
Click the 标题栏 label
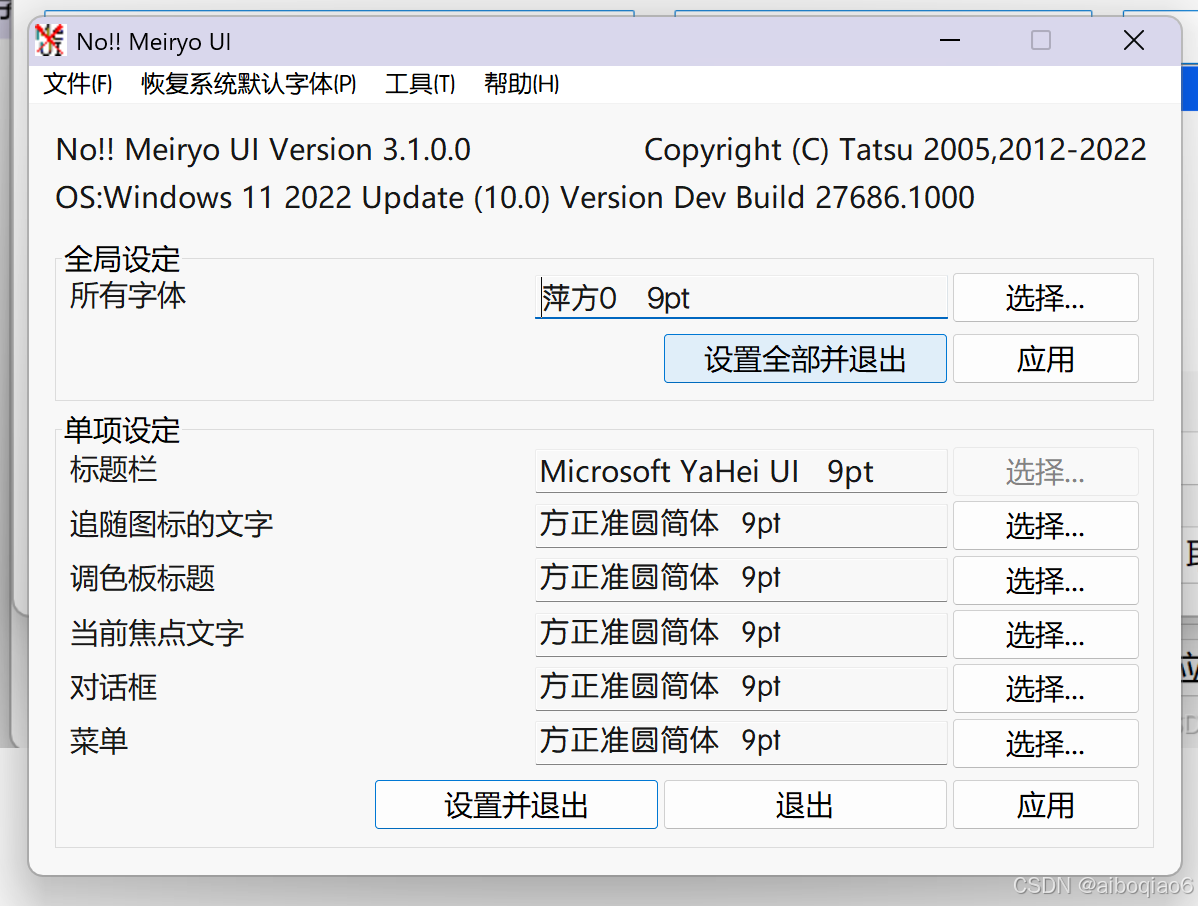click(x=113, y=469)
